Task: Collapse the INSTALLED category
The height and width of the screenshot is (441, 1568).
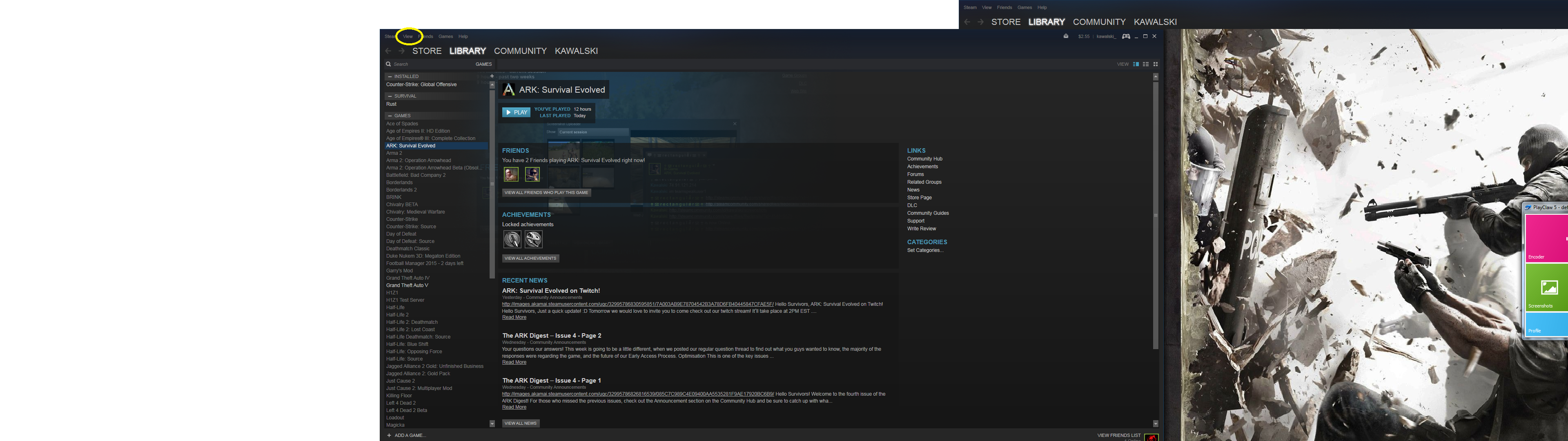Action: pos(390,77)
